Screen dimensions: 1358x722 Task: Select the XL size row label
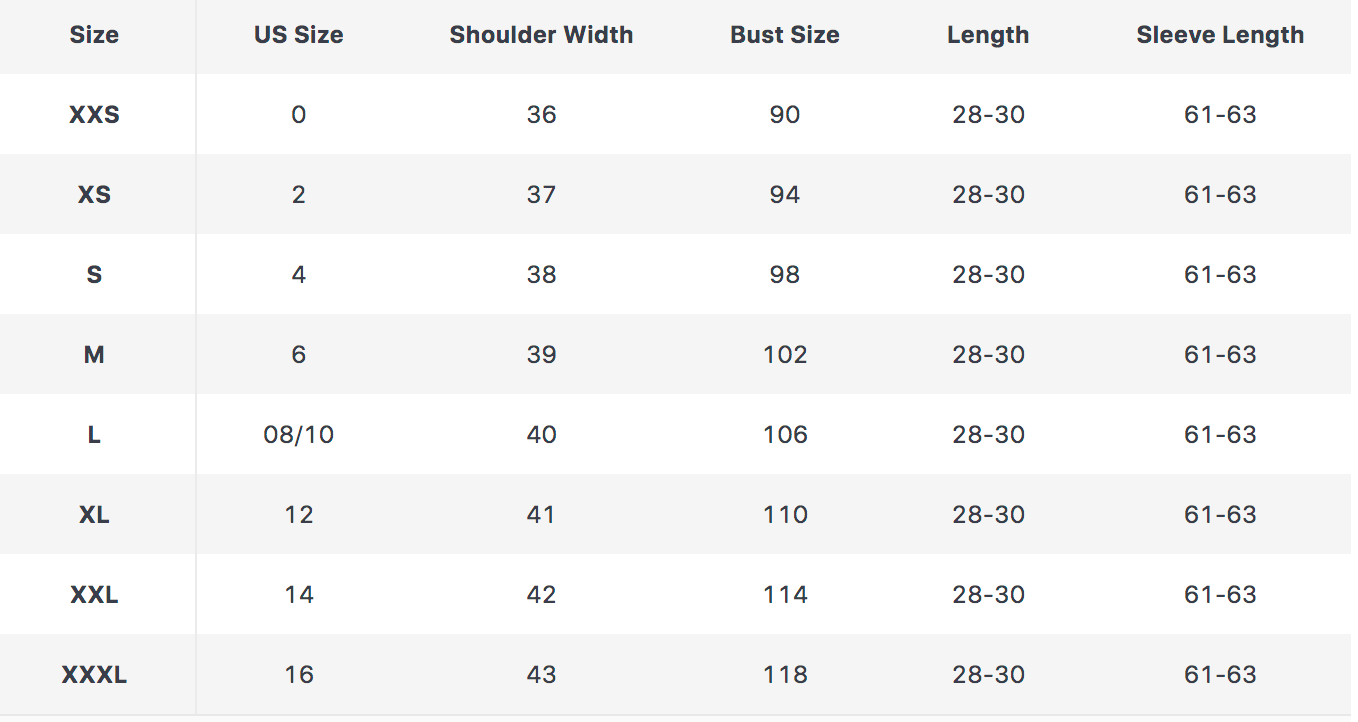[94, 515]
